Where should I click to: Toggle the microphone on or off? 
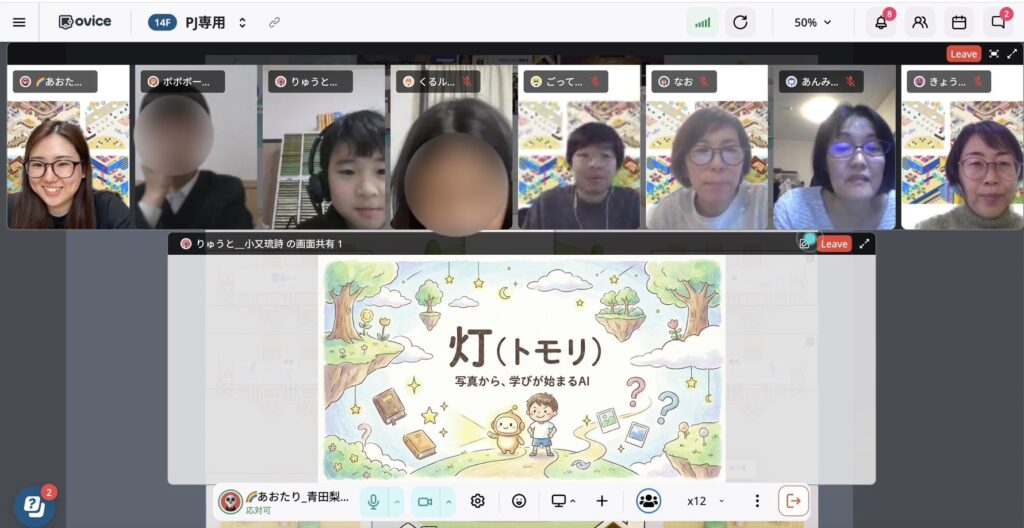[373, 501]
